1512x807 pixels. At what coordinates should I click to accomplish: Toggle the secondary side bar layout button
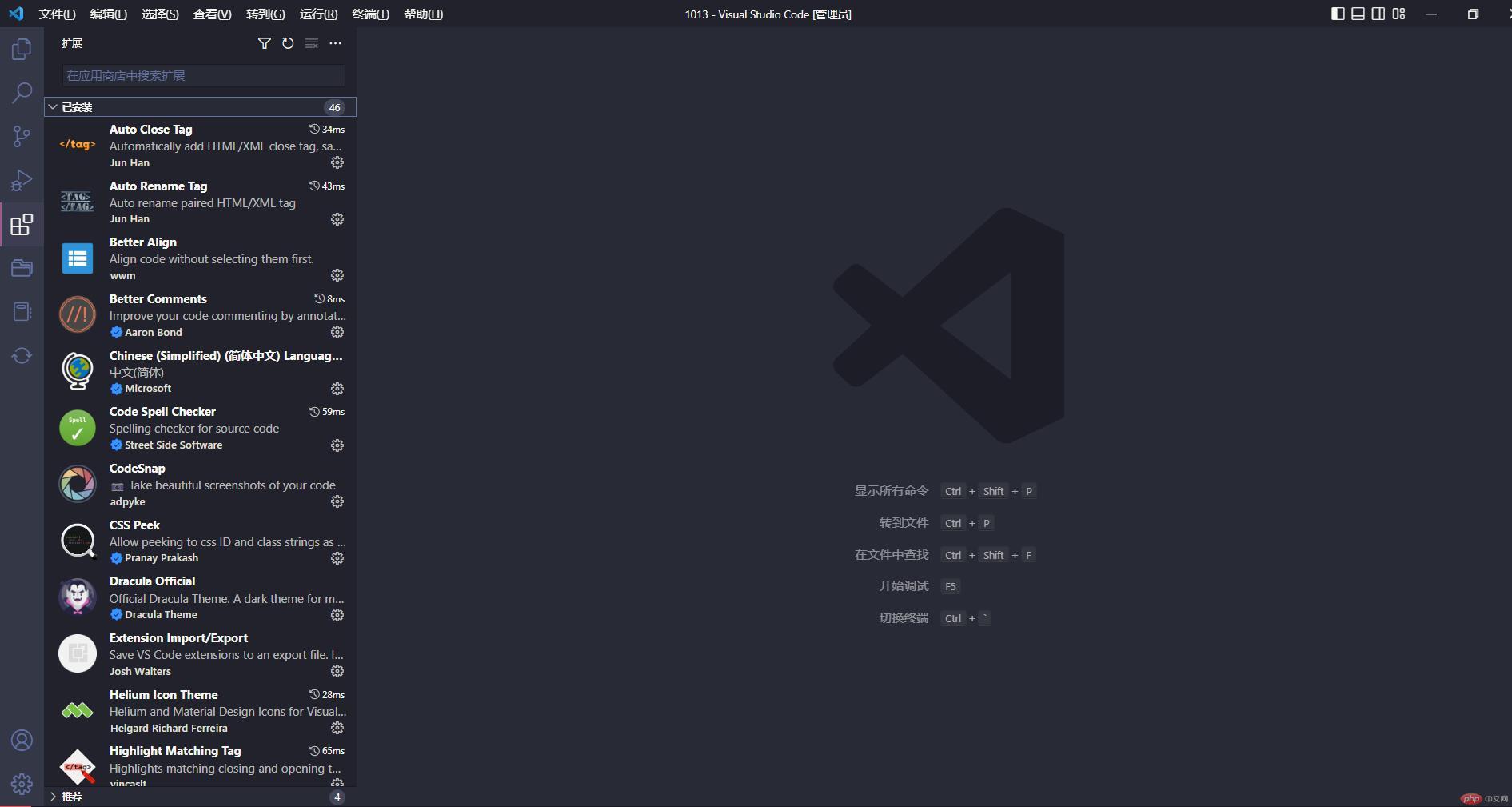[1378, 14]
